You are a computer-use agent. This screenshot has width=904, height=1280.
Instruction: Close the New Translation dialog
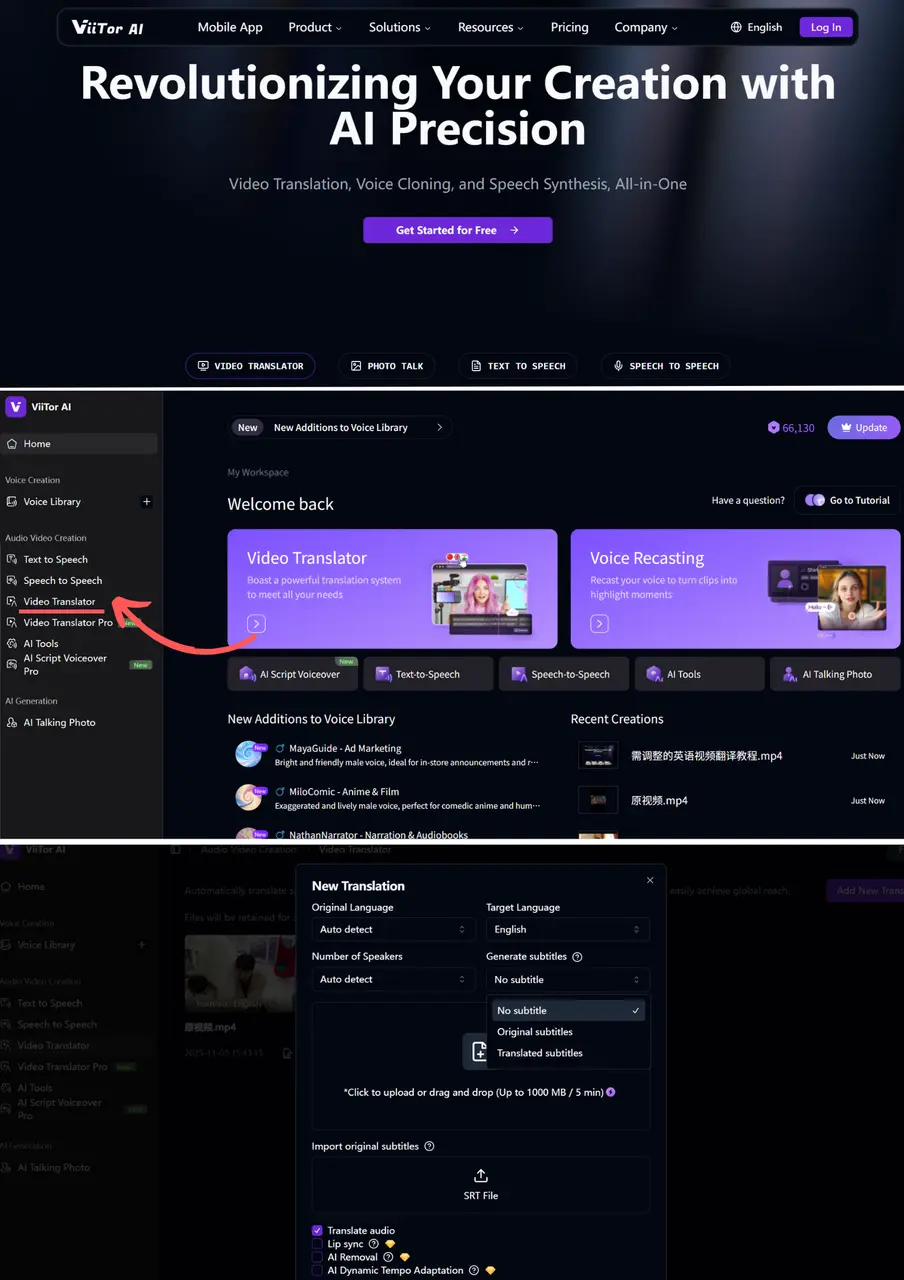(x=650, y=881)
